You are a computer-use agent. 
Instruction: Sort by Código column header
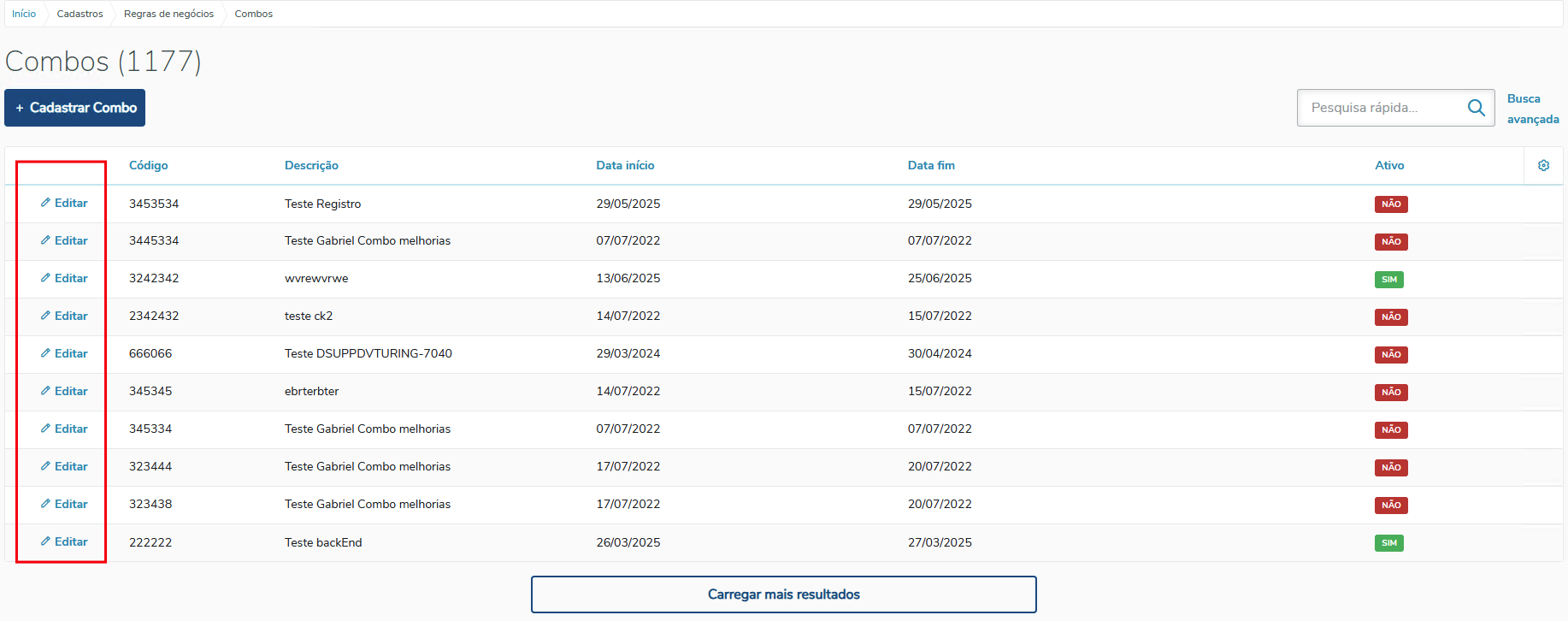(149, 165)
